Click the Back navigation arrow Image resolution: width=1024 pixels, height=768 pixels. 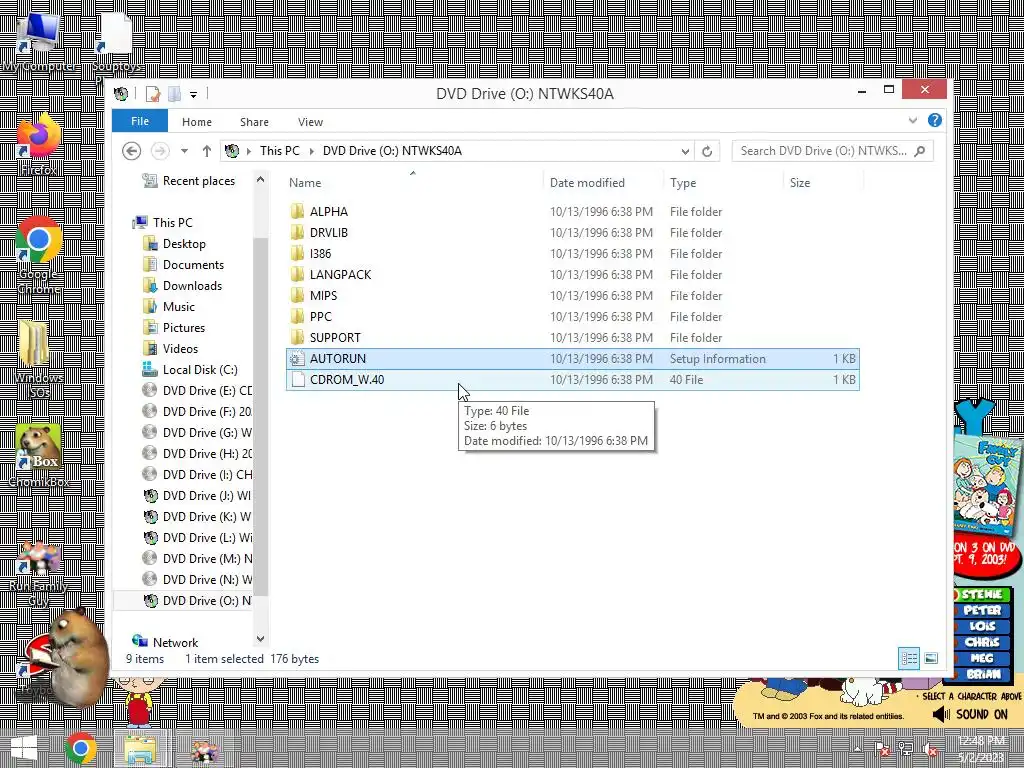[x=131, y=151]
